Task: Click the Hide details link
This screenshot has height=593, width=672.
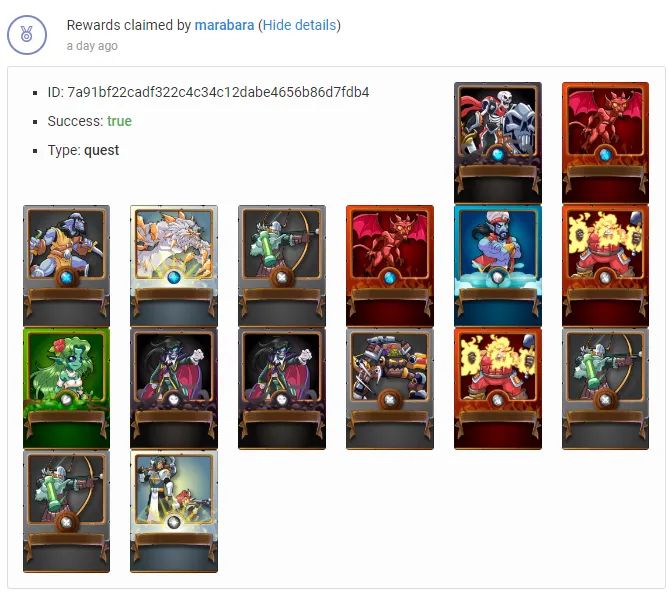Action: pyautogui.click(x=299, y=25)
